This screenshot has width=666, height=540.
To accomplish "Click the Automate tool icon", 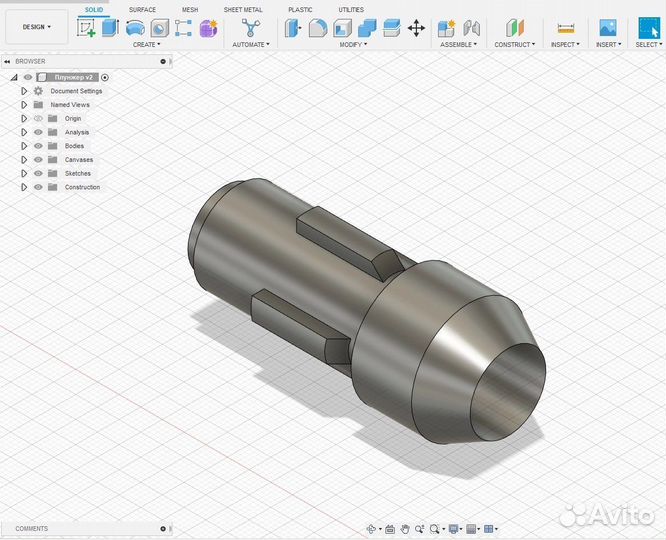I will (249, 28).
